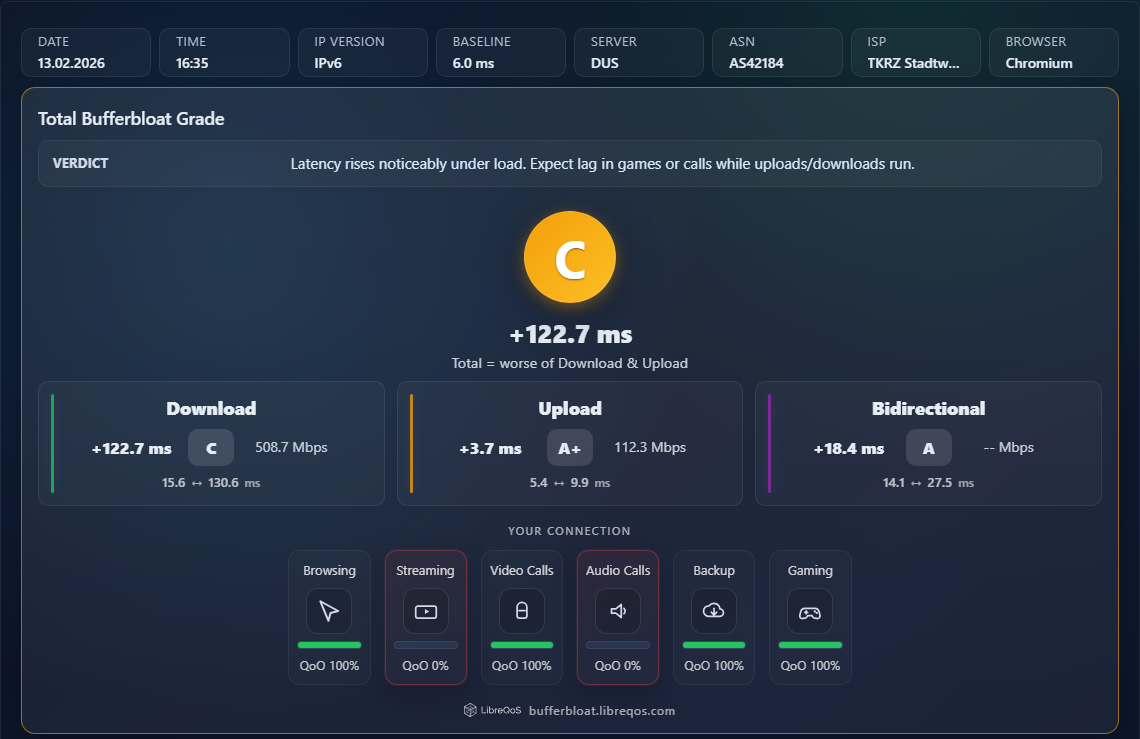Click the Bidirectional A grade badge
Image resolution: width=1140 pixels, height=739 pixels.
tap(928, 448)
